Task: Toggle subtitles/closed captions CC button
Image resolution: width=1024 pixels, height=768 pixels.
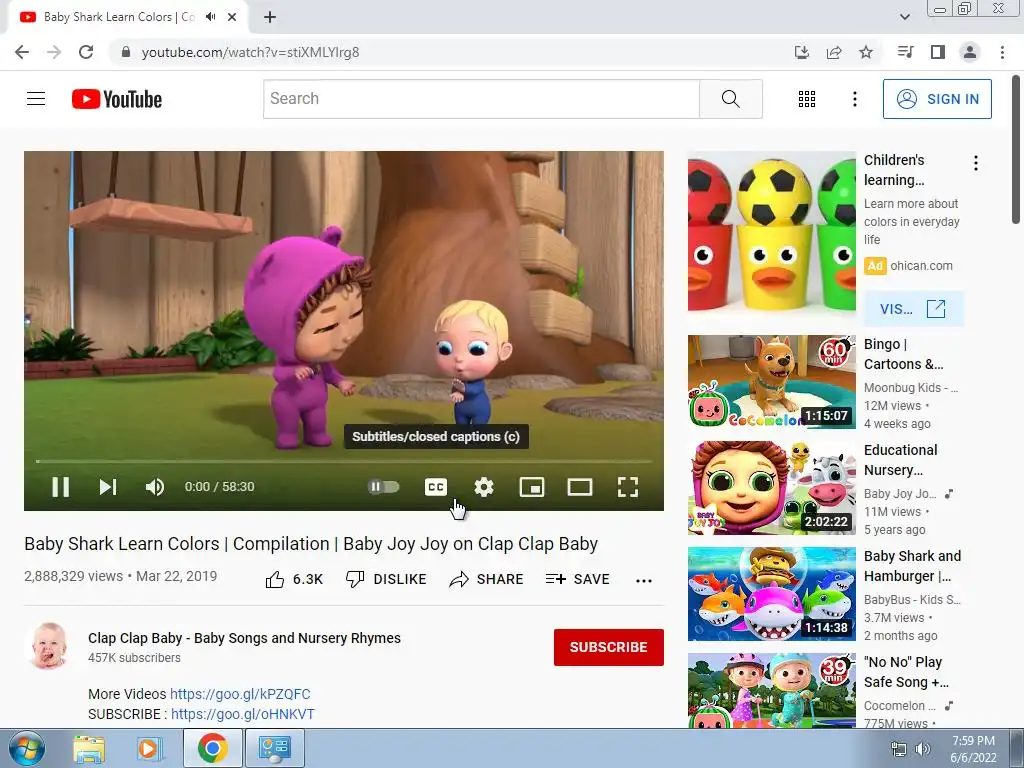Action: click(436, 487)
